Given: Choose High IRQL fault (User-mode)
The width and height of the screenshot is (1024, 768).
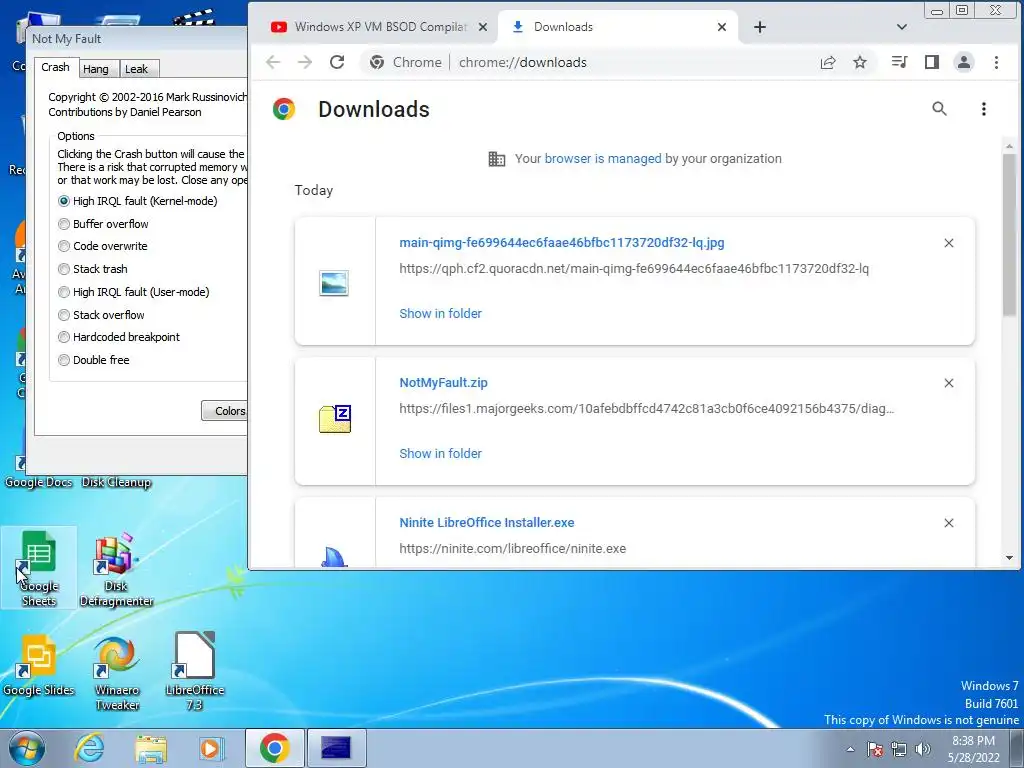Looking at the screenshot, I should (x=133, y=292).
